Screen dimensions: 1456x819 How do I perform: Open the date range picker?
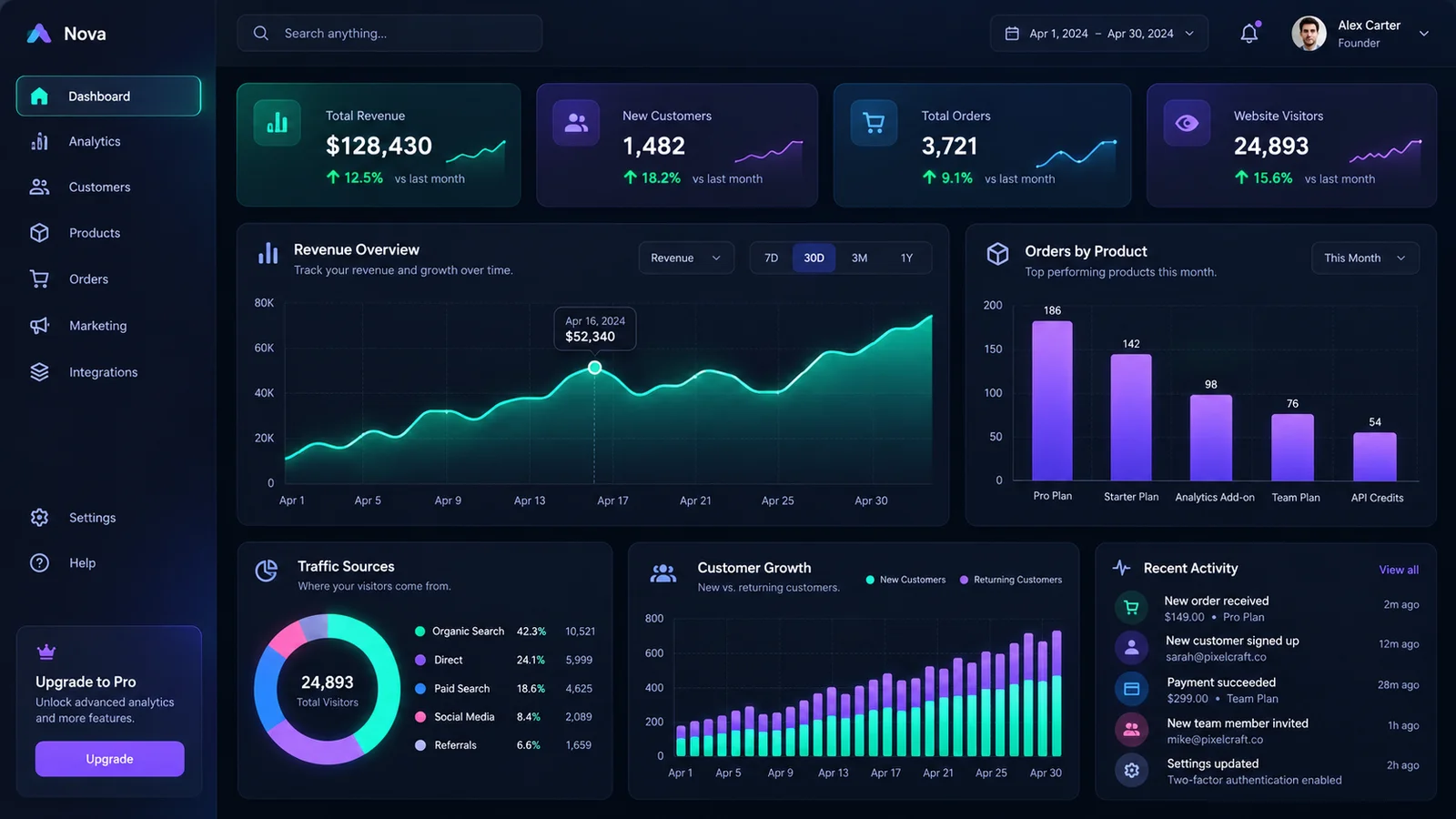pyautogui.click(x=1099, y=34)
